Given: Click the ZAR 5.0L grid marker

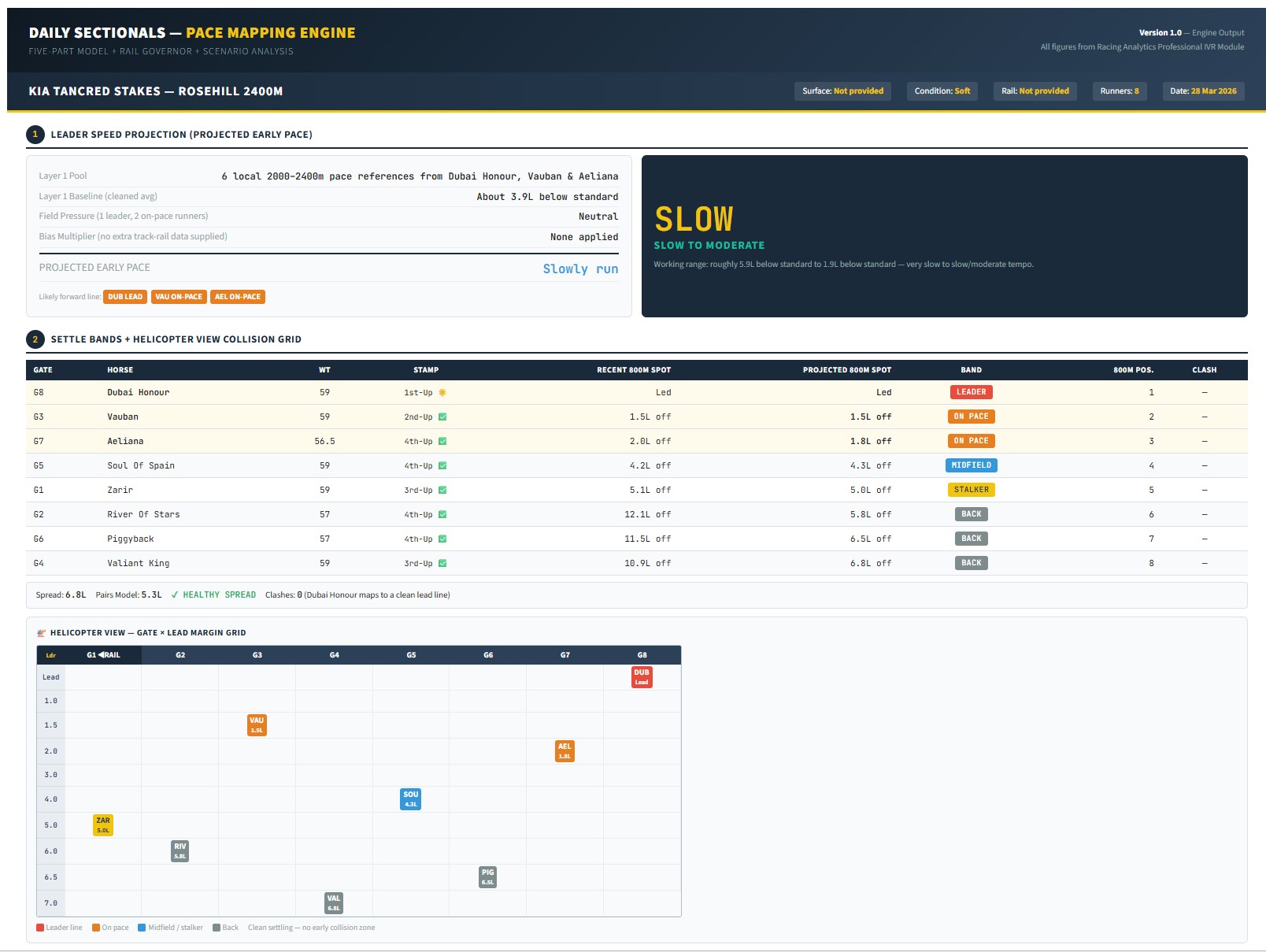Looking at the screenshot, I should [x=103, y=825].
